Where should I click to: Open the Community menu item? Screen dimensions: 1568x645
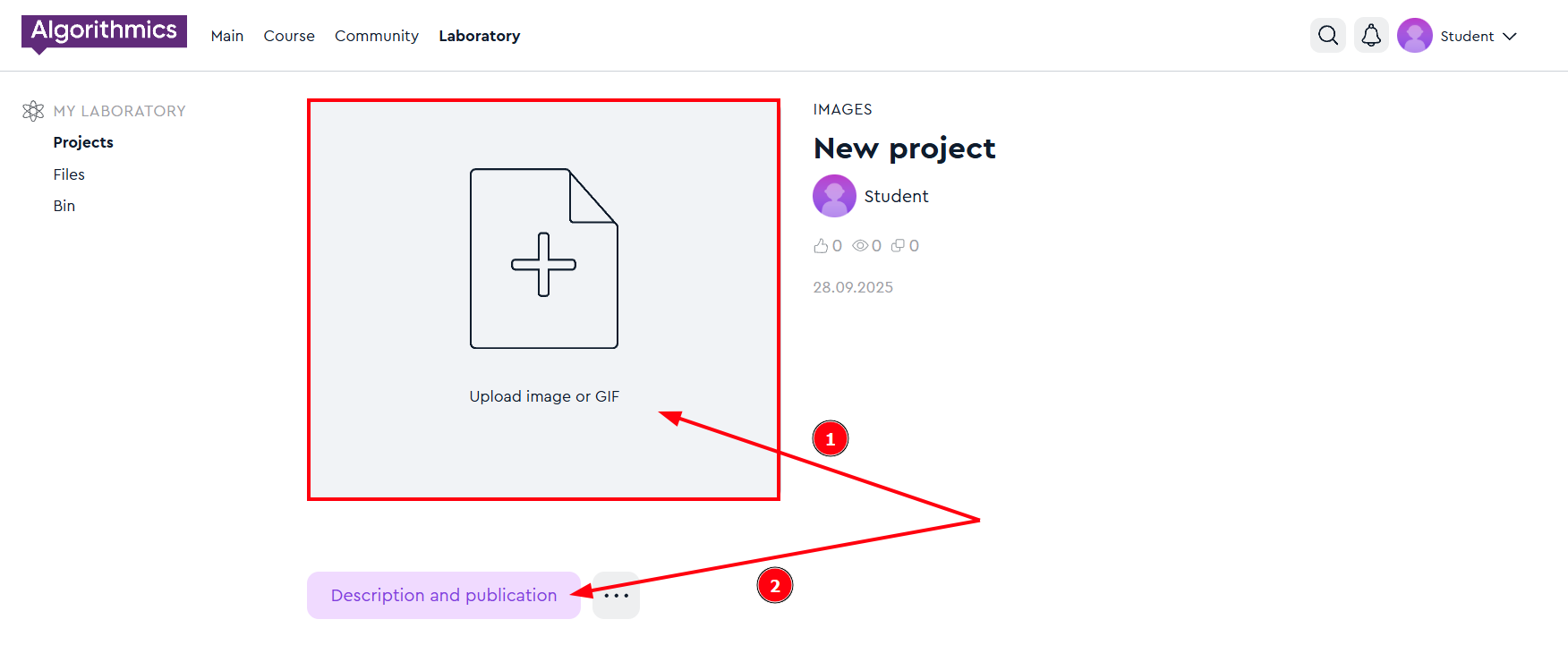(x=377, y=37)
